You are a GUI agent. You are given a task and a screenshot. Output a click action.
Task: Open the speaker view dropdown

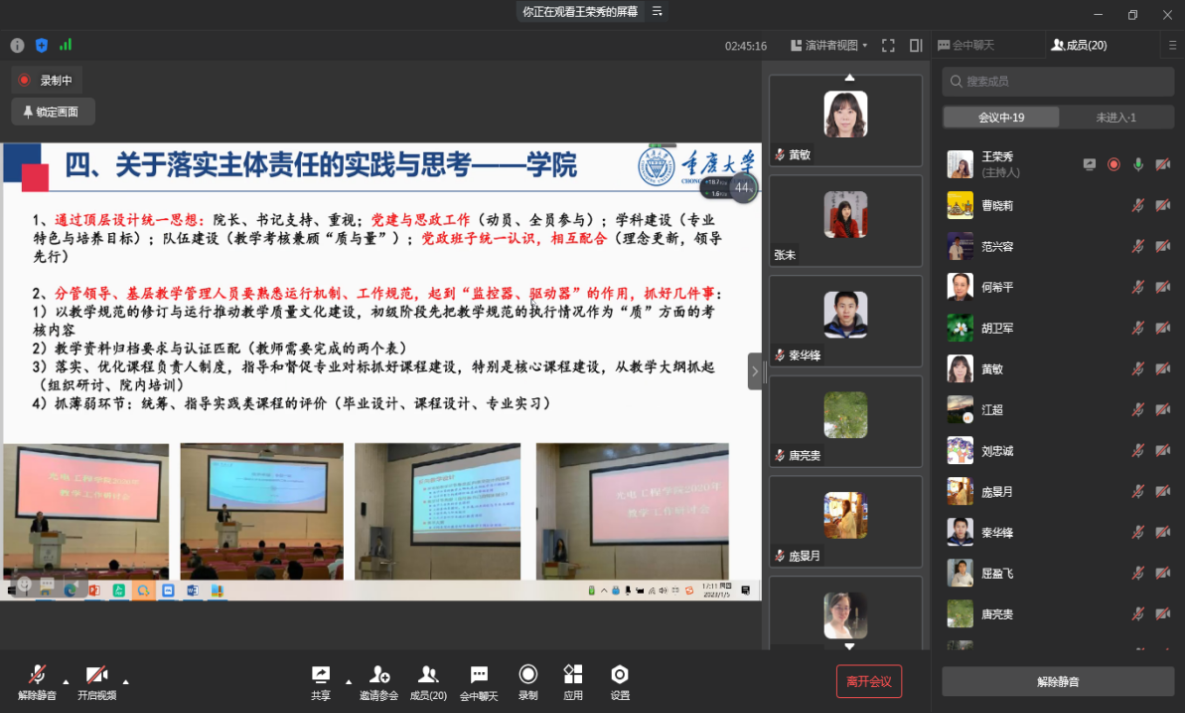coord(829,45)
